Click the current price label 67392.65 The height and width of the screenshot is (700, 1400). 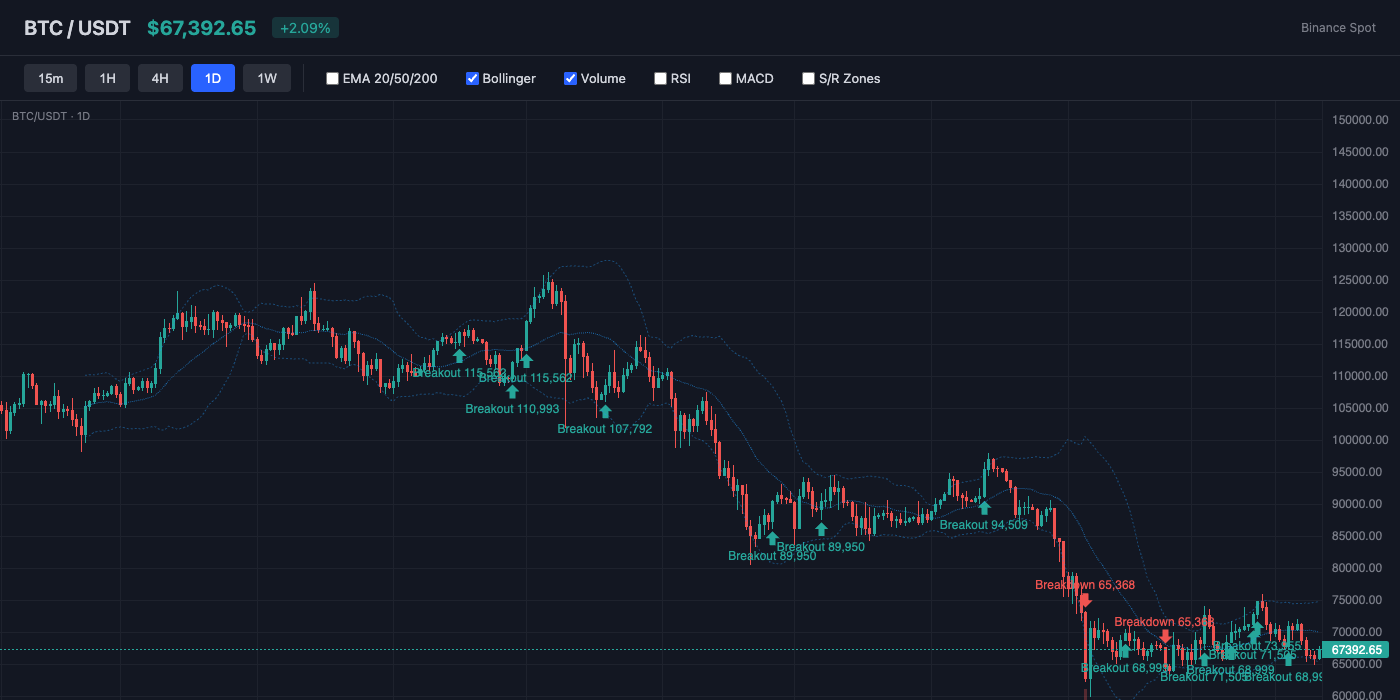pos(1356,649)
